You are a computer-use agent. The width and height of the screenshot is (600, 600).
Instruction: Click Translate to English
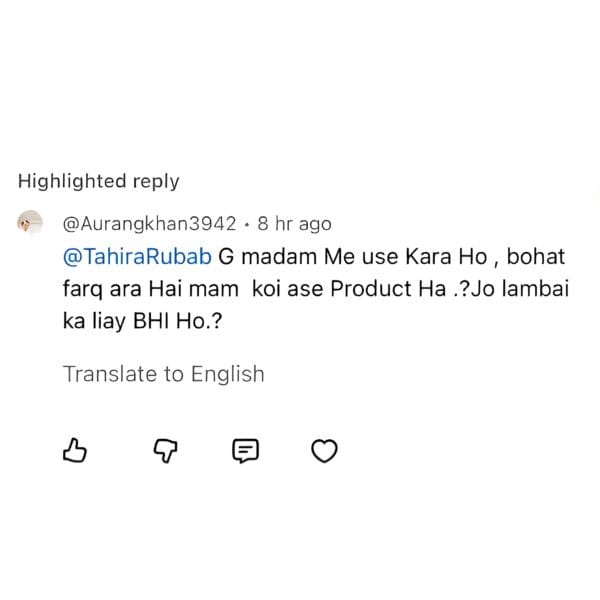(x=163, y=374)
